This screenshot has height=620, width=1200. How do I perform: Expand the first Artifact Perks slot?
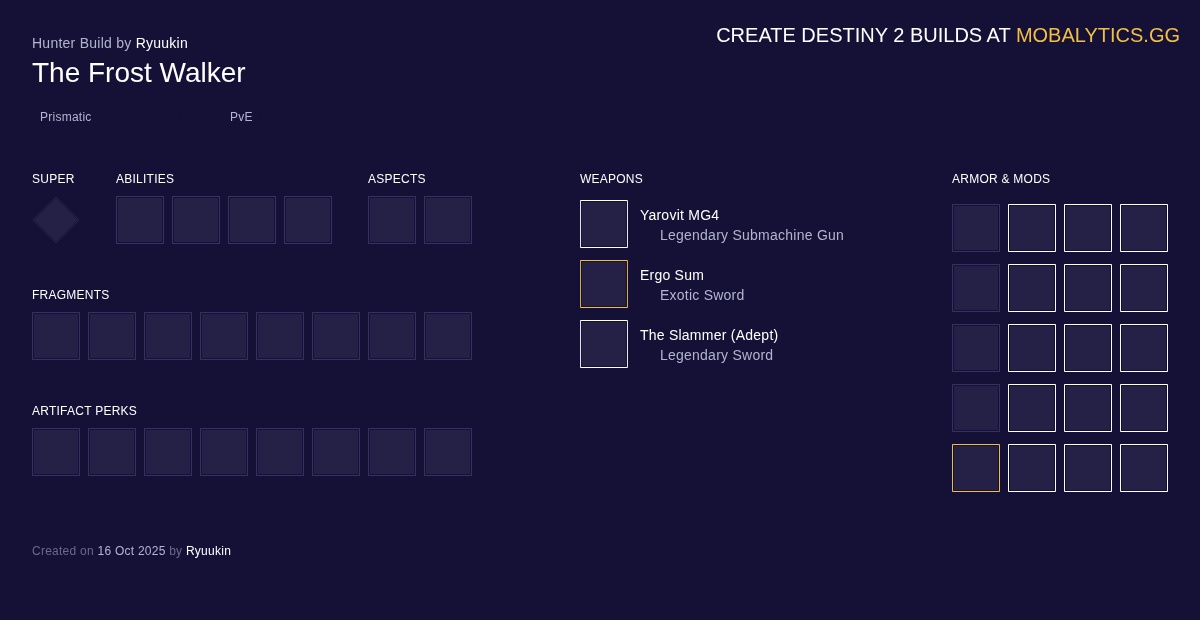[56, 452]
